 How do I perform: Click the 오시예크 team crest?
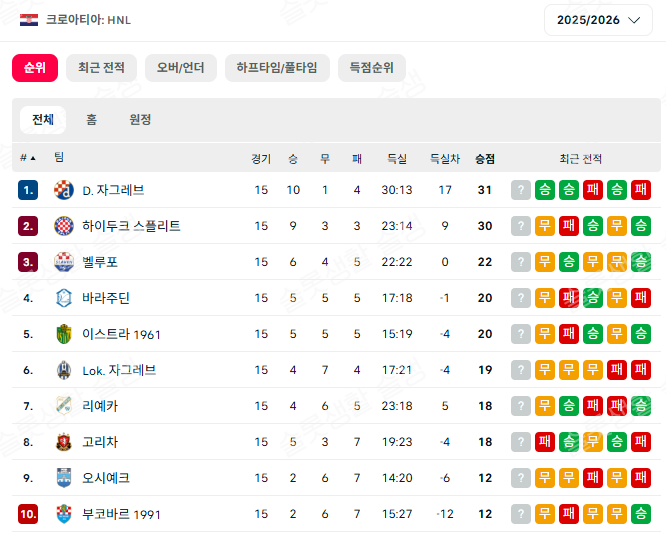tap(64, 478)
